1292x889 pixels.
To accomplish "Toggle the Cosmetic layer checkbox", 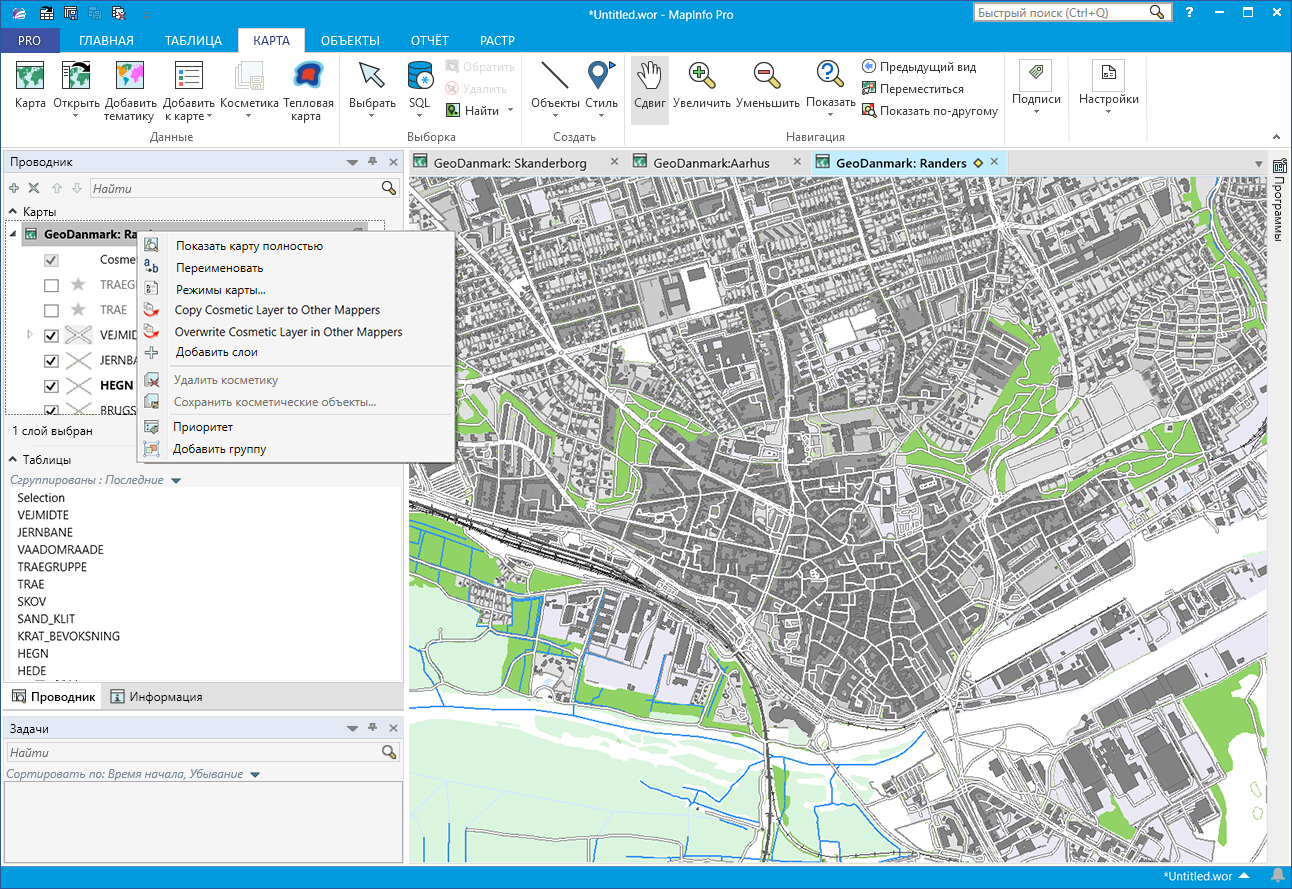I will pos(51,260).
